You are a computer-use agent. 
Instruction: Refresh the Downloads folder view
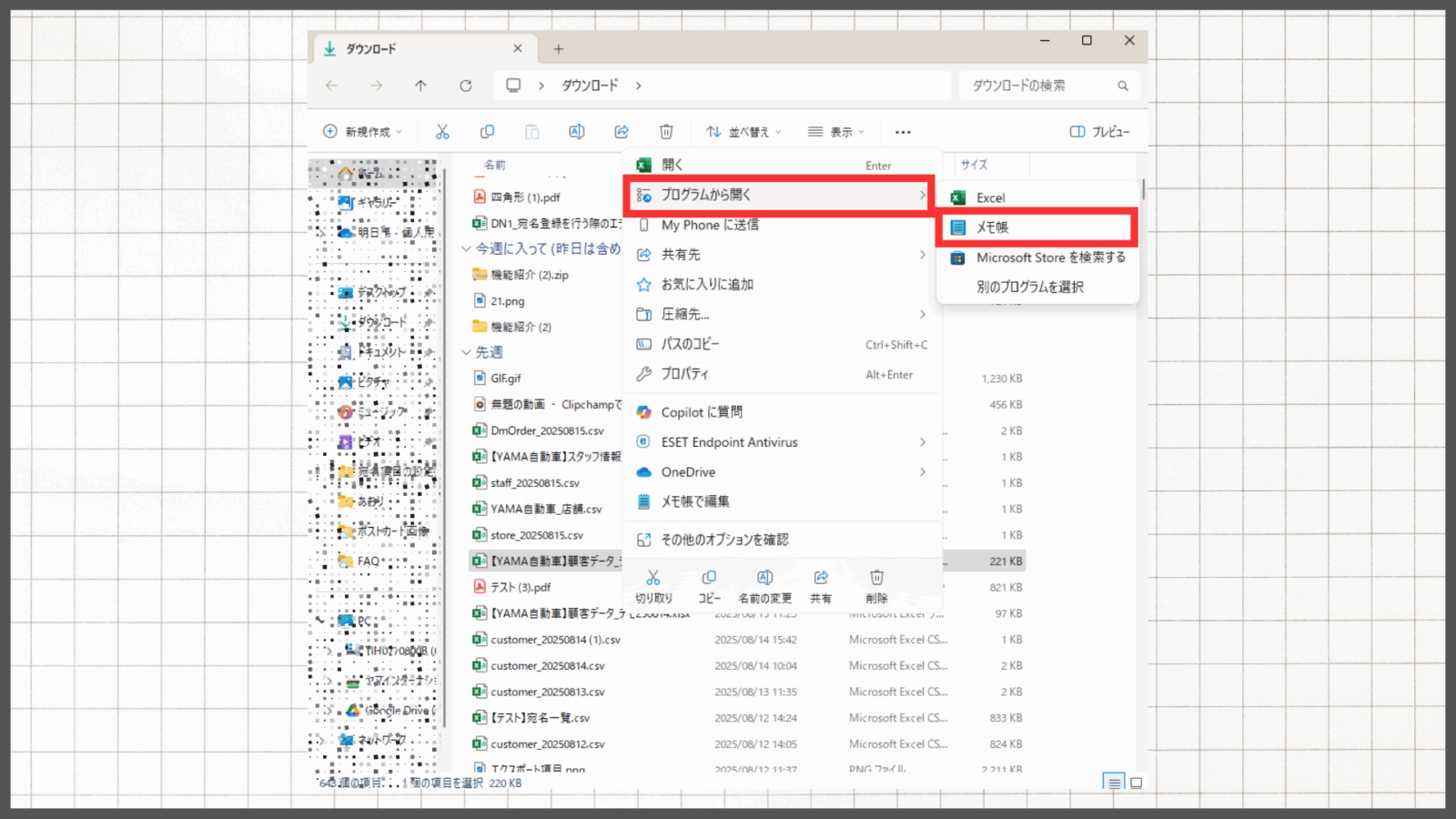[466, 86]
